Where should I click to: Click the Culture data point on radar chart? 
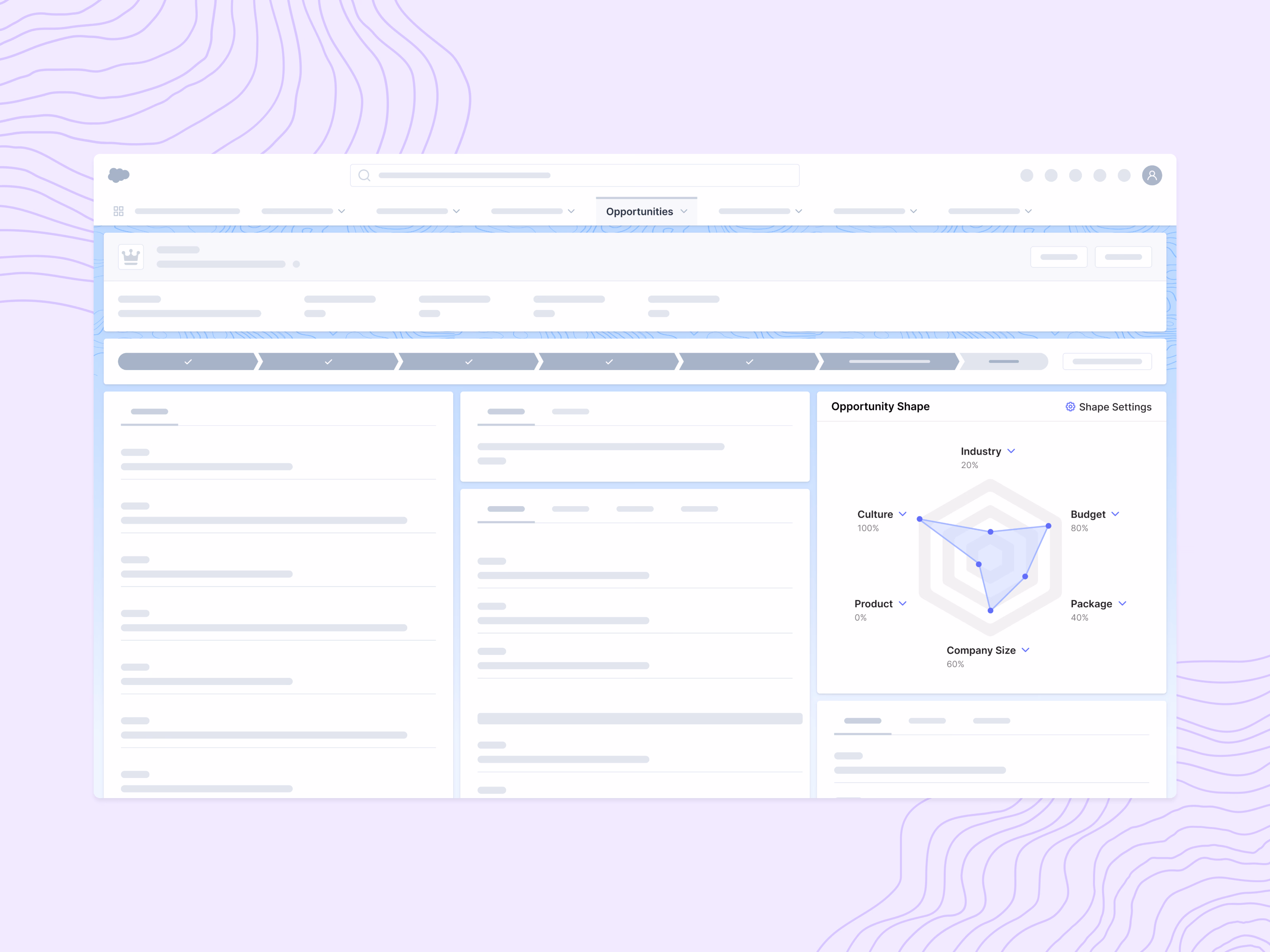click(920, 519)
